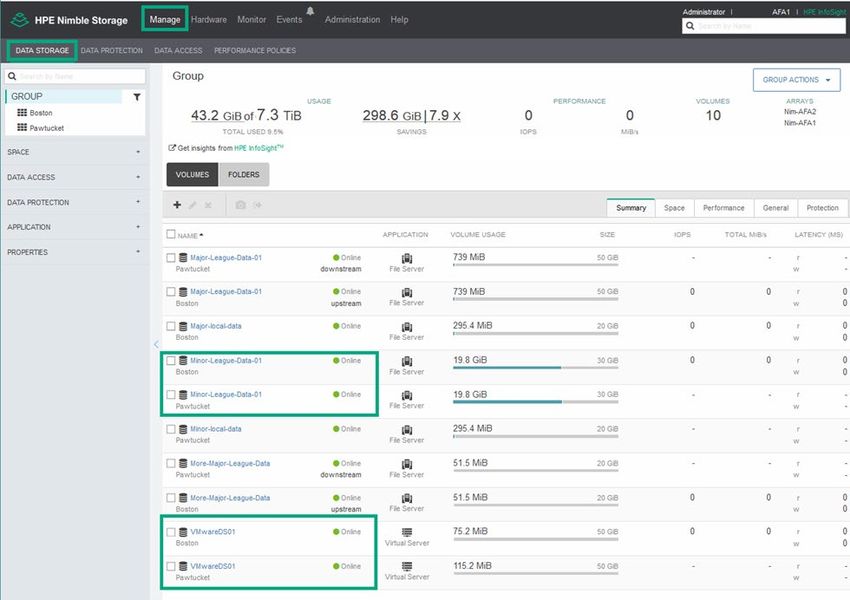The image size is (850, 600).
Task: Open the Hardware menu
Action: (209, 20)
